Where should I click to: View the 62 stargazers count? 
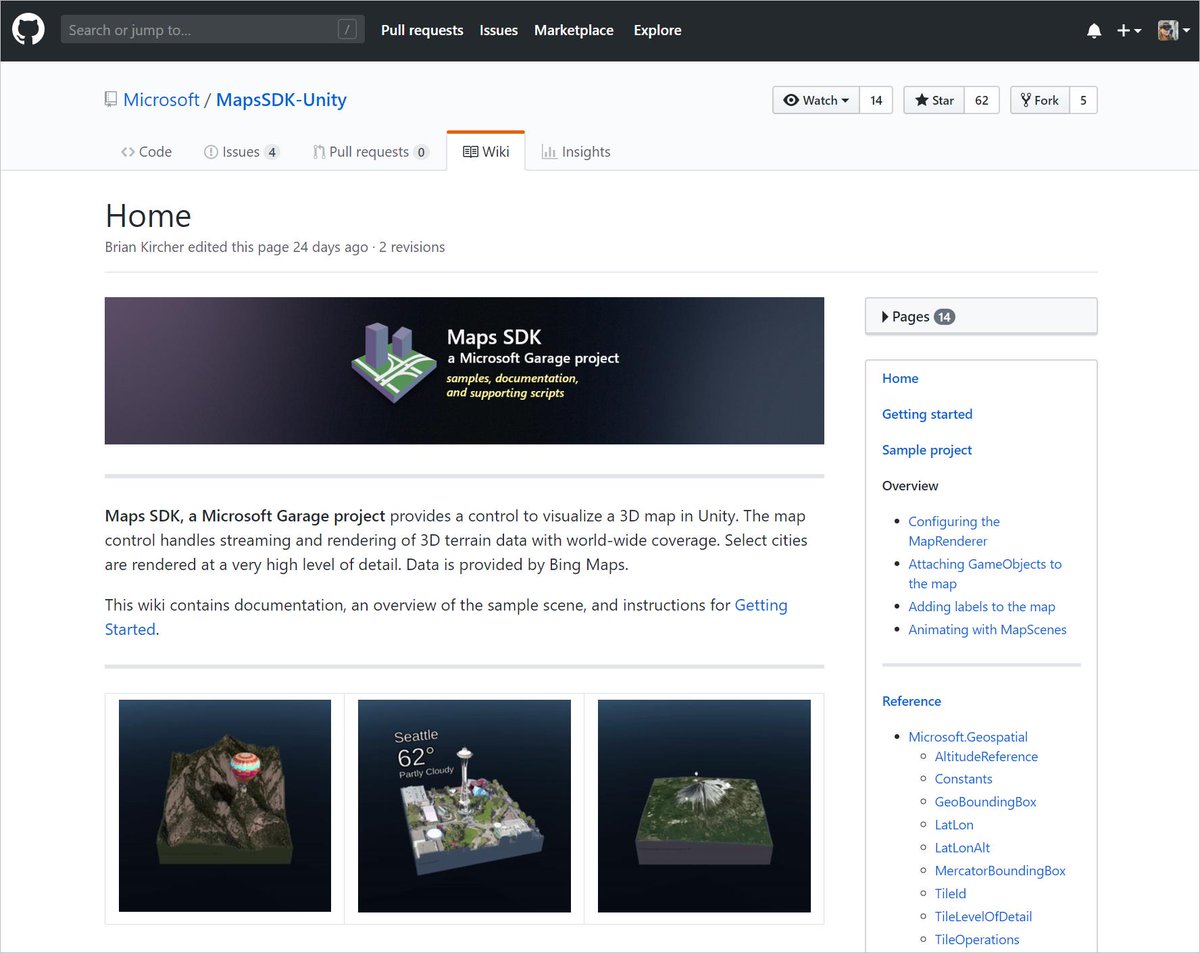coord(982,100)
